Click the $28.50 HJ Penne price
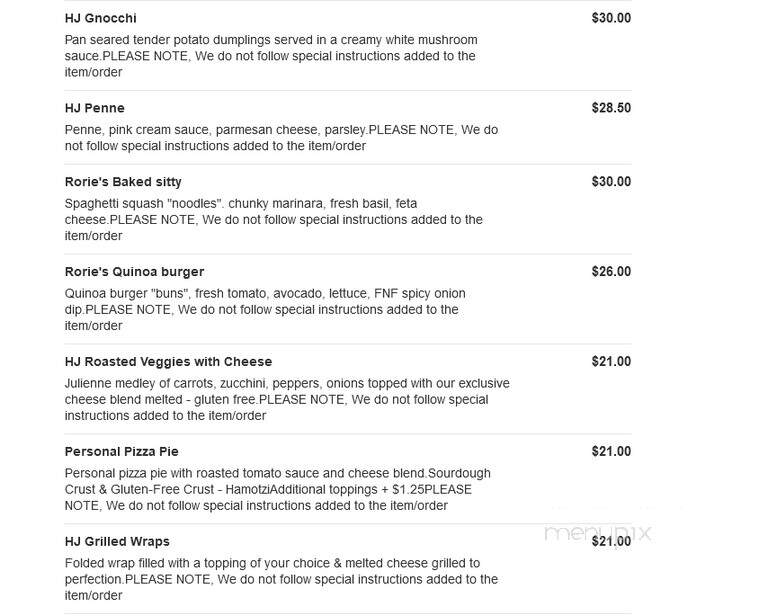 (611, 108)
